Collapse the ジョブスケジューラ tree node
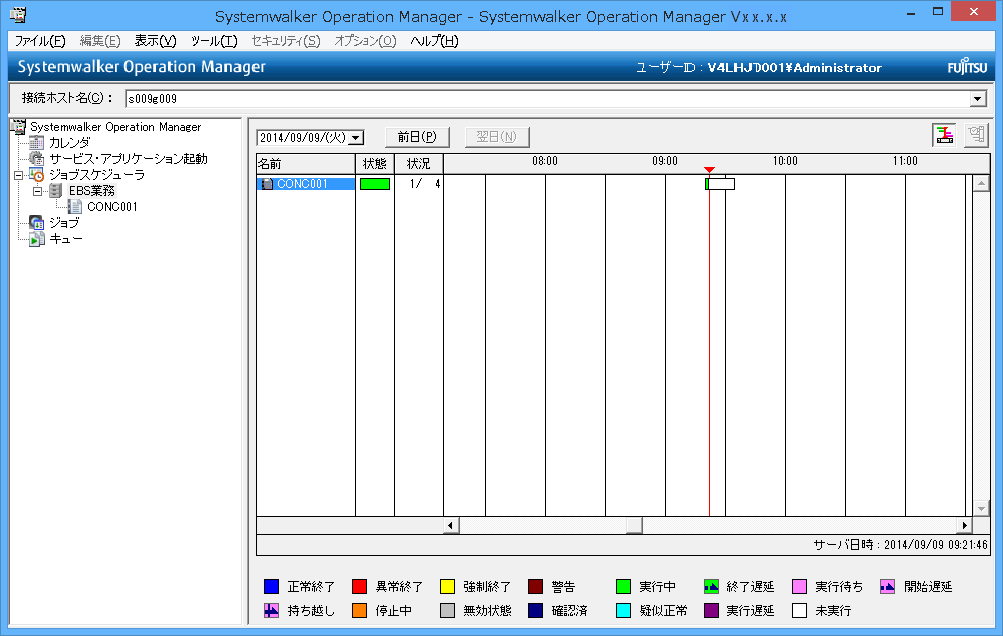This screenshot has height=636, width=1003. coord(19,175)
